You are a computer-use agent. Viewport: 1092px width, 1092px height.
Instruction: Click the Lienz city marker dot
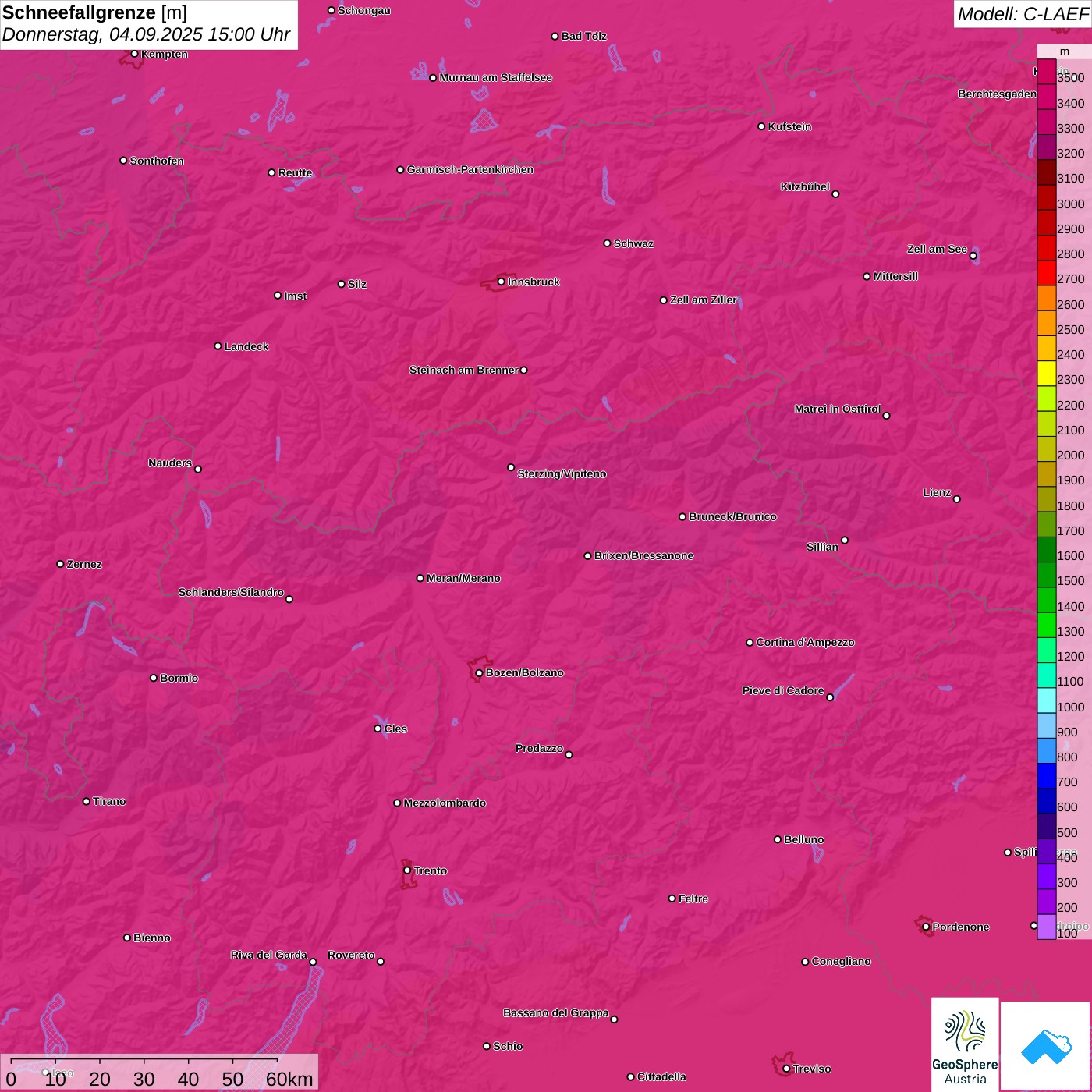957,499
